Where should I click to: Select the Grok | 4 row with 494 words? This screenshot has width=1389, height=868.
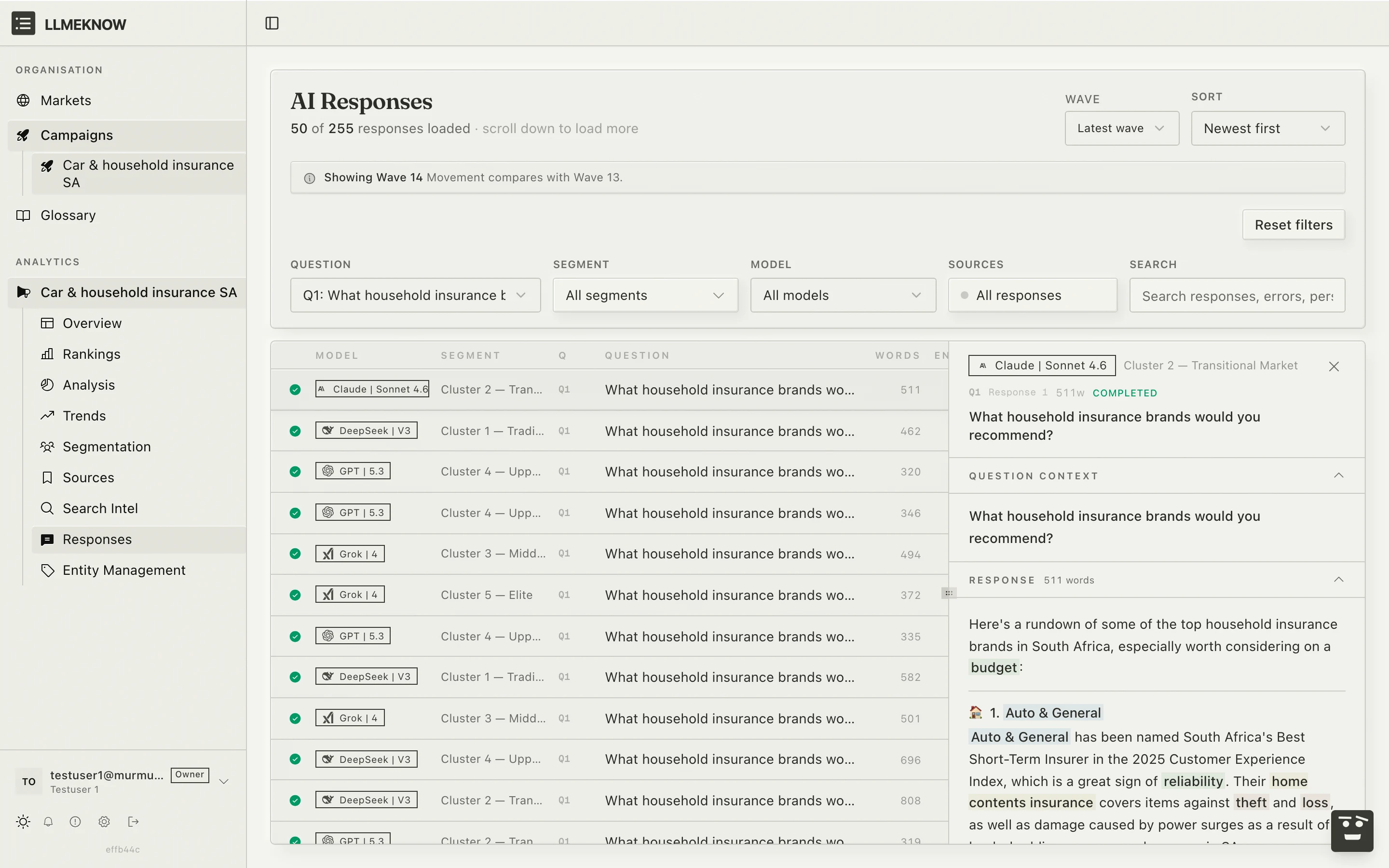(609, 554)
